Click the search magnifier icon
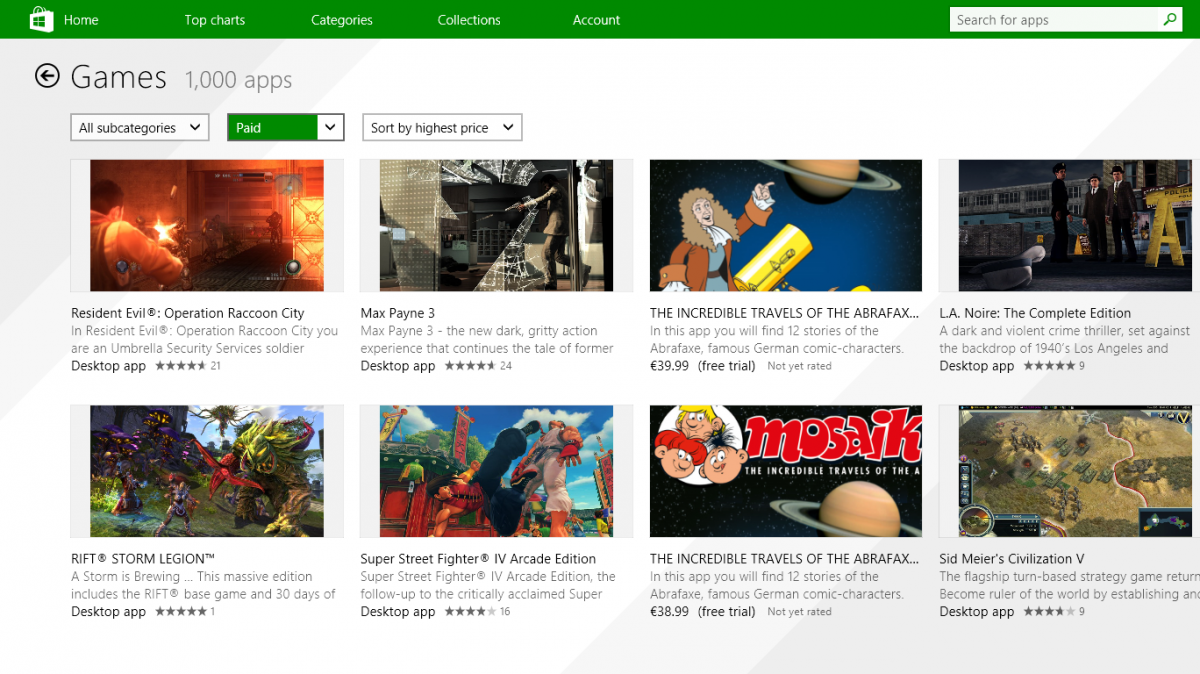The image size is (1200, 674). tap(1170, 19)
